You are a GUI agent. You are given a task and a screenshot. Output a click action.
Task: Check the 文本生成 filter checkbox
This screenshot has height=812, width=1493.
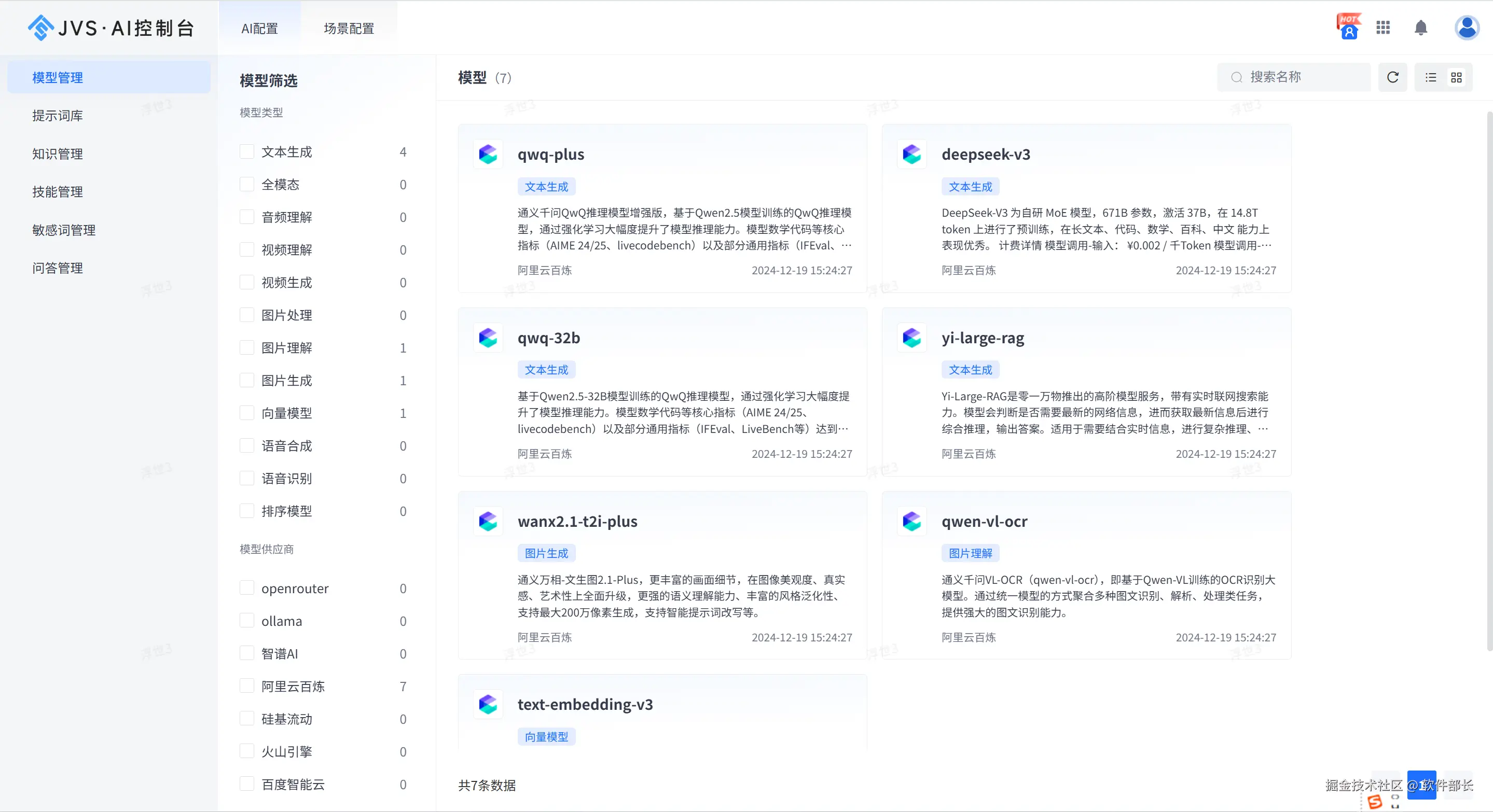(x=247, y=152)
